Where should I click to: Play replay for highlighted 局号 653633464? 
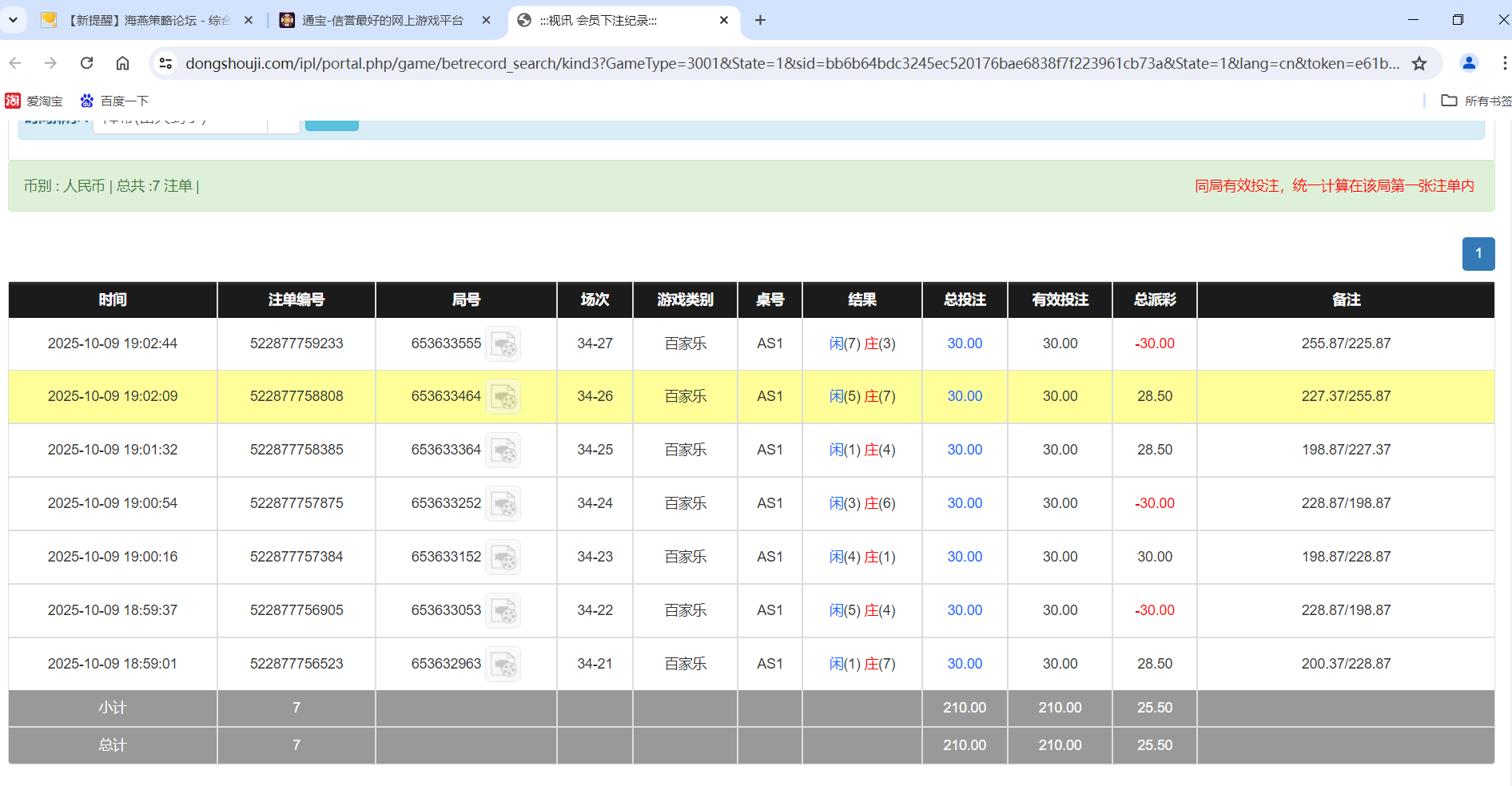coord(503,396)
